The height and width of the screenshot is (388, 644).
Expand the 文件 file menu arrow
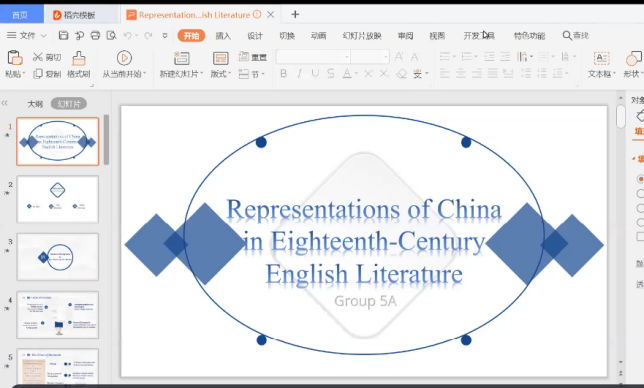click(x=44, y=36)
